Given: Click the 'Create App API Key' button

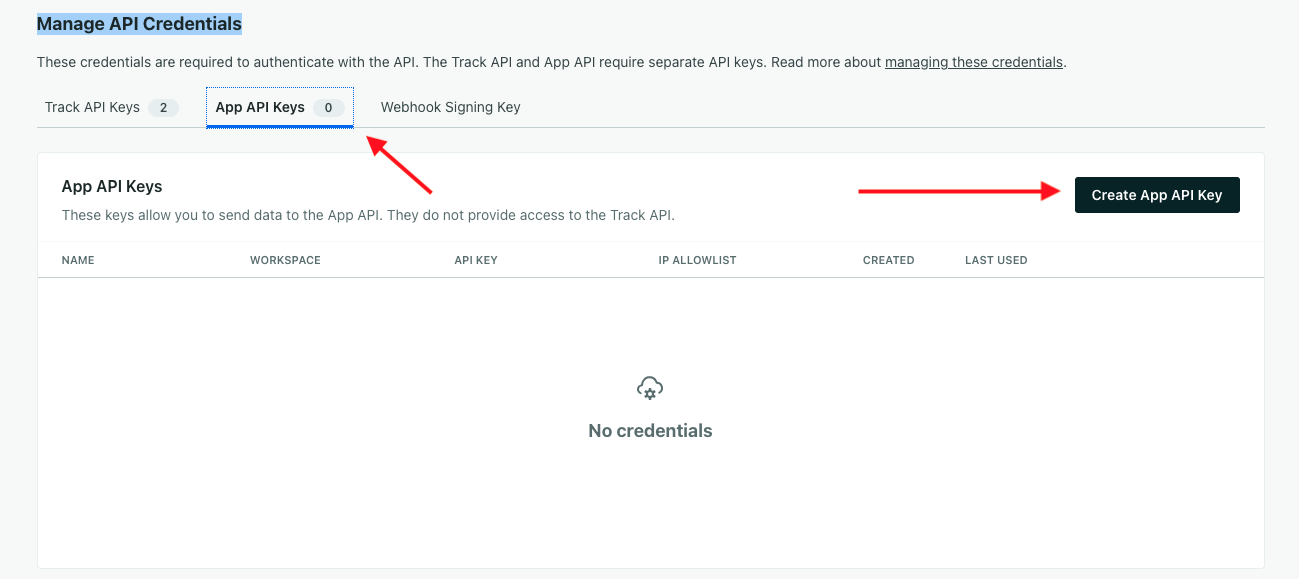Looking at the screenshot, I should [1157, 195].
